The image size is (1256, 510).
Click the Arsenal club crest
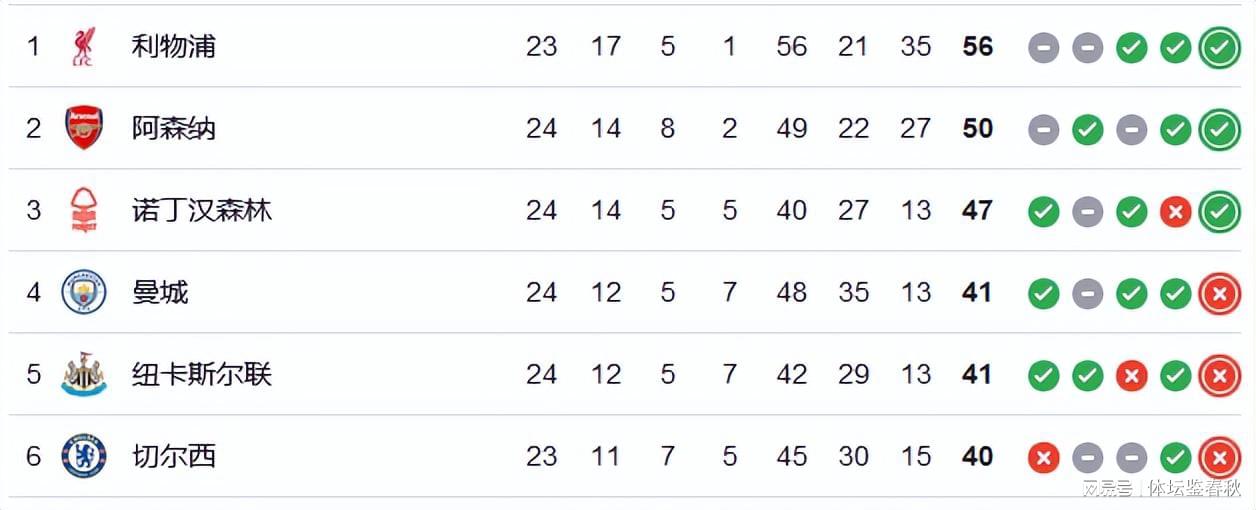[84, 128]
